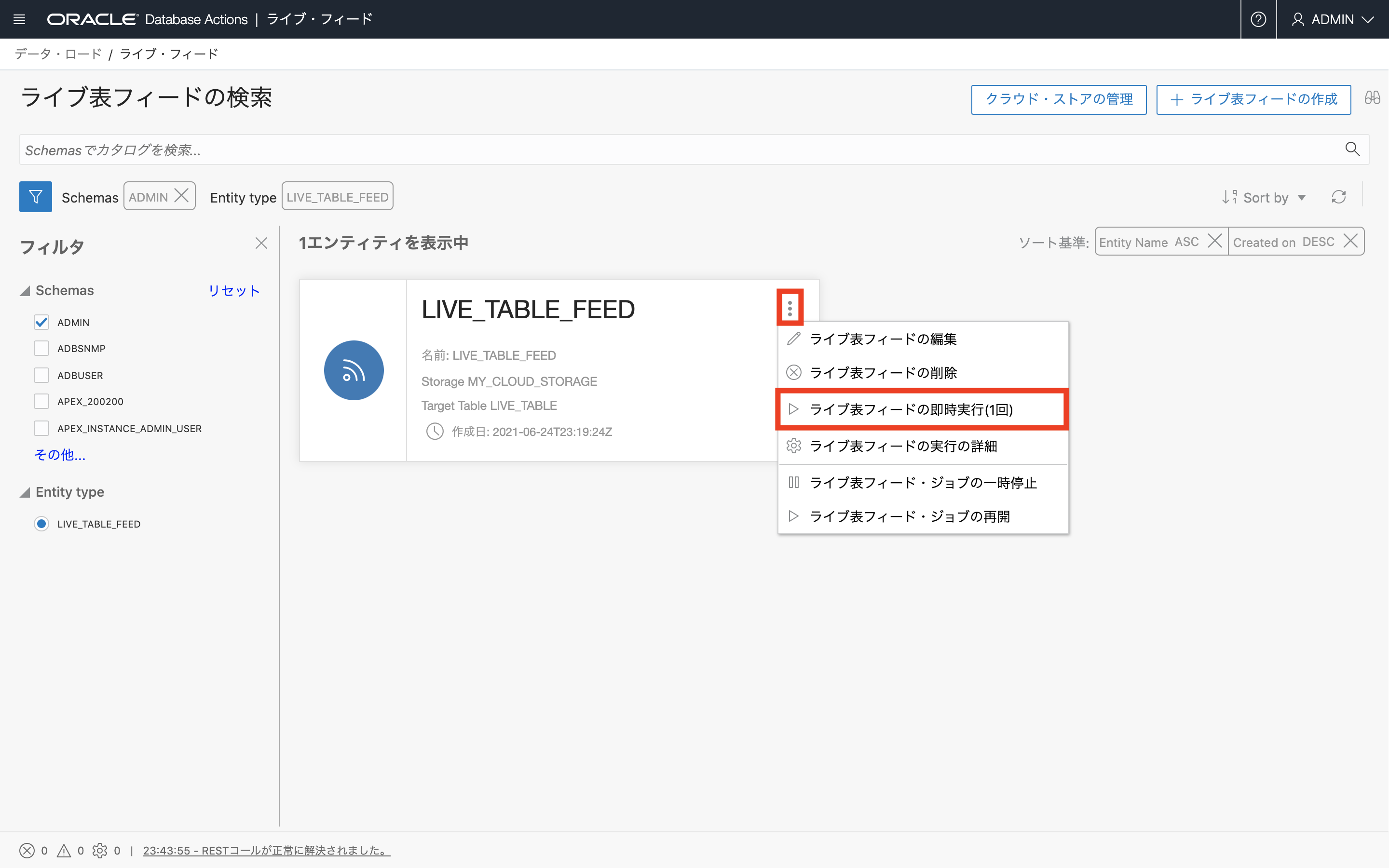Click the ライブ表フィードの作成 button
This screenshot has height=868, width=1389.
click(x=1253, y=99)
